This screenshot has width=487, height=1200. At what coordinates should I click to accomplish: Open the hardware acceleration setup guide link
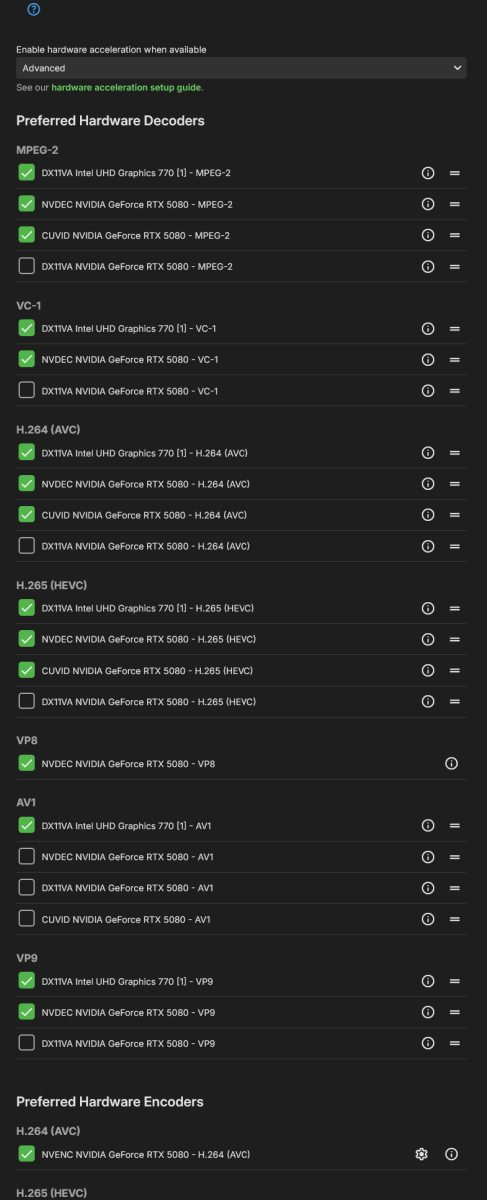pyautogui.click(x=126, y=88)
